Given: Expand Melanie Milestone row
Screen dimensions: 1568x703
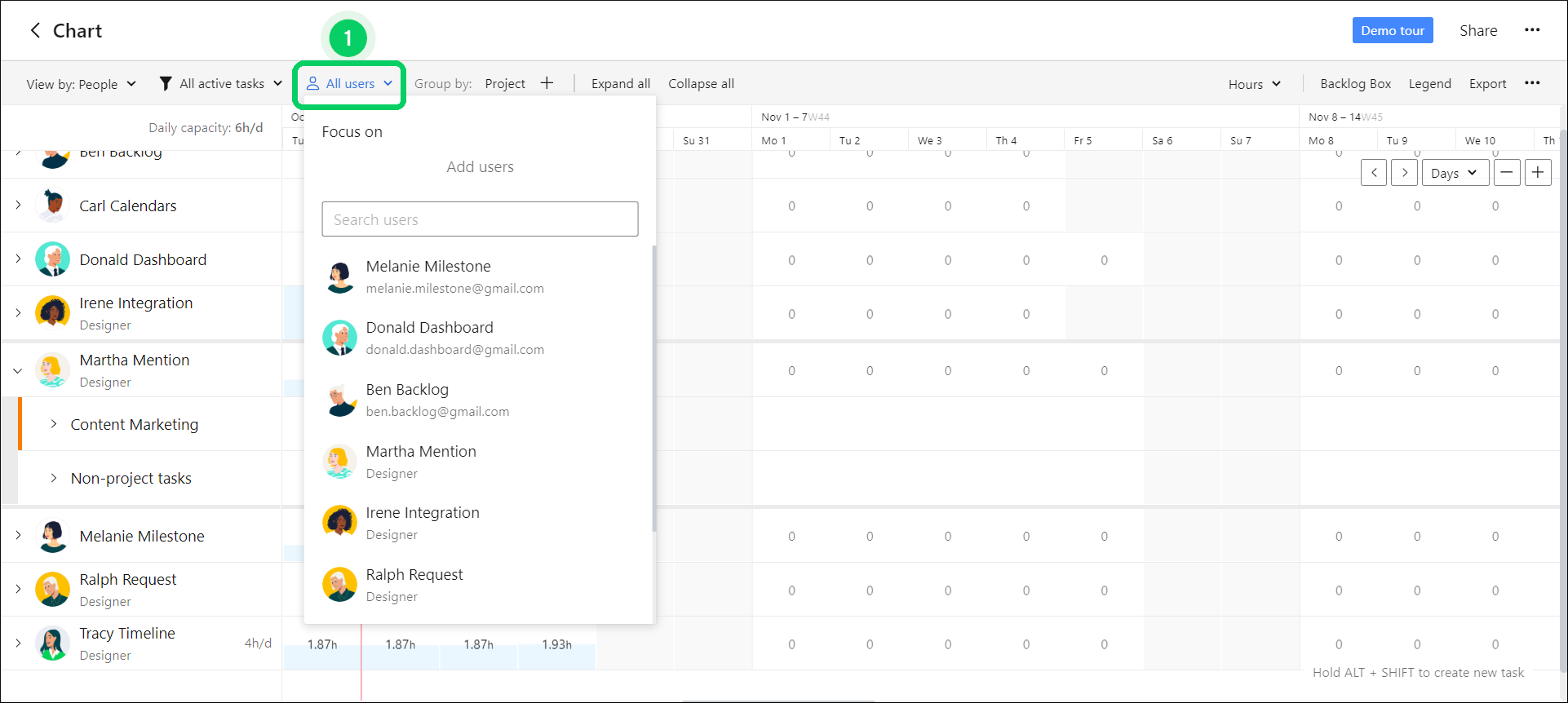Looking at the screenshot, I should pos(18,535).
